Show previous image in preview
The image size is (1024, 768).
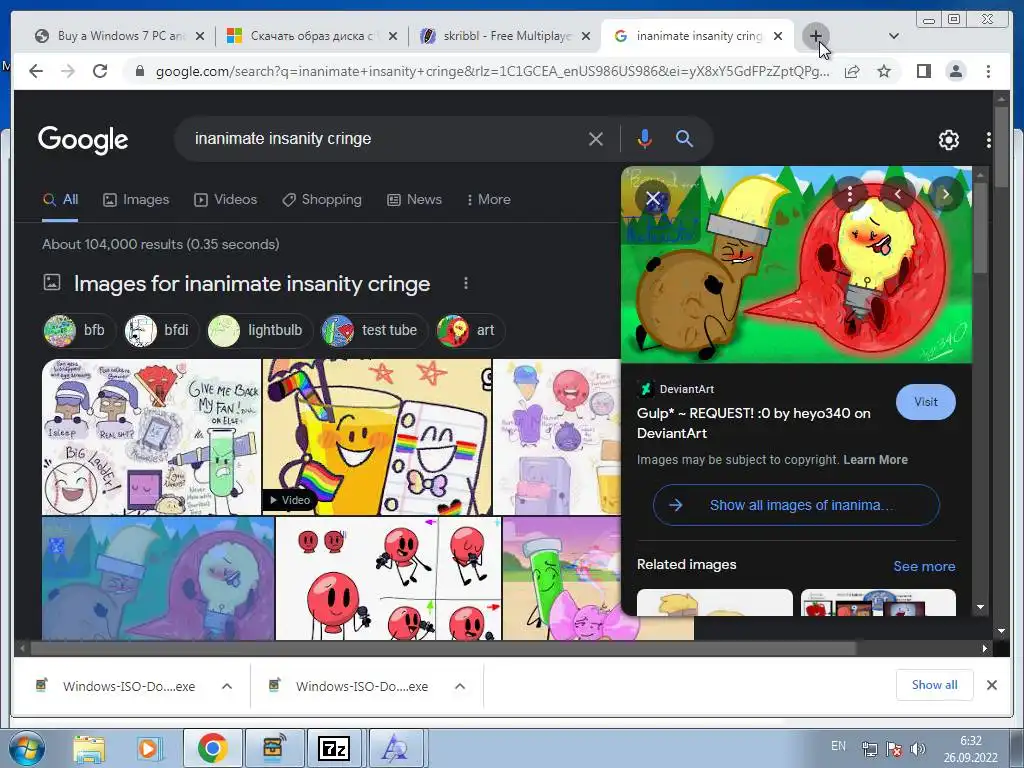click(898, 194)
